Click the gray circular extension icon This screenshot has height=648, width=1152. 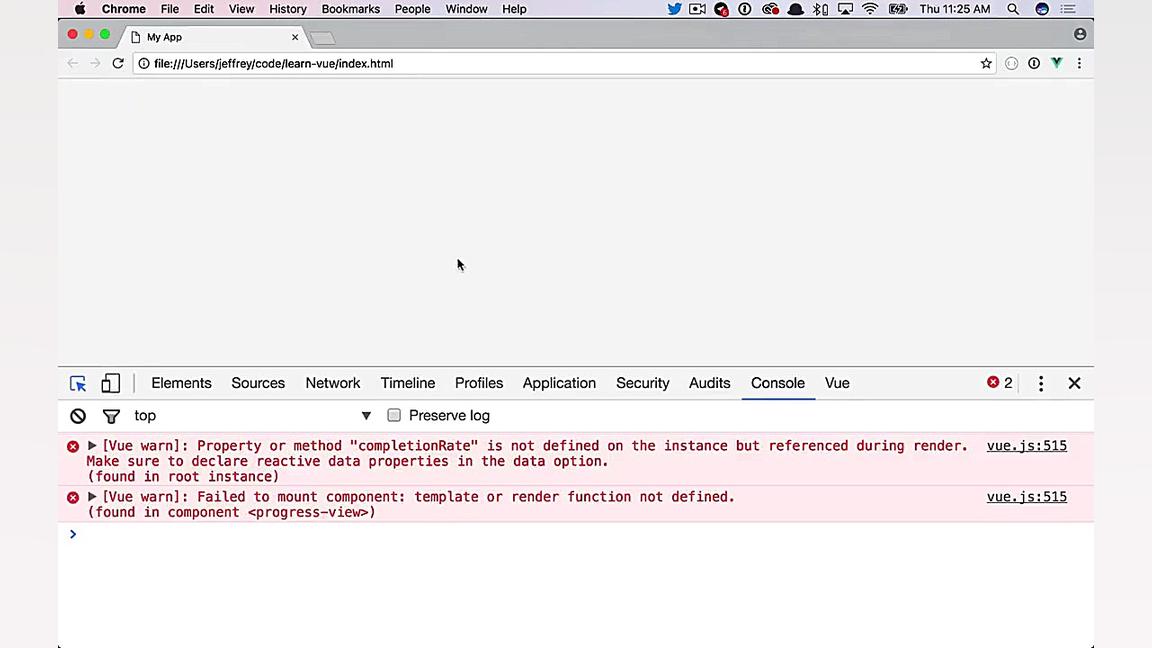(1012, 64)
